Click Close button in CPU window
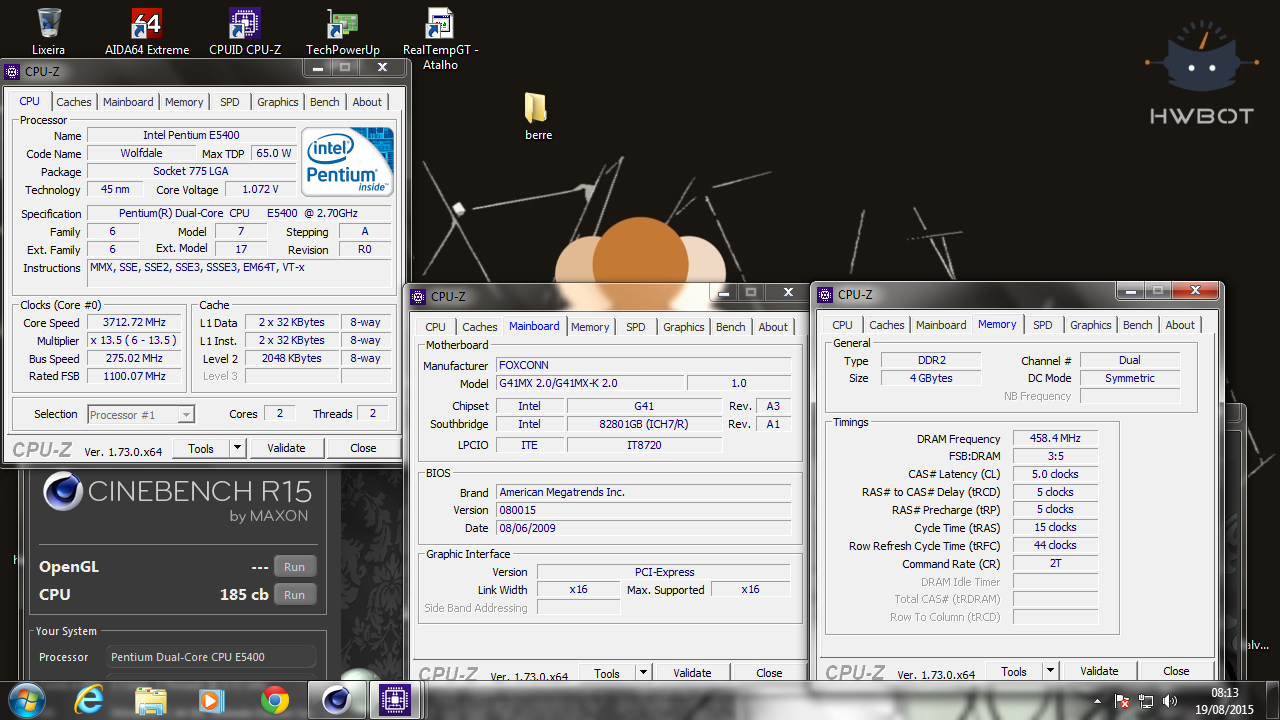The width and height of the screenshot is (1280, 720). tap(363, 448)
